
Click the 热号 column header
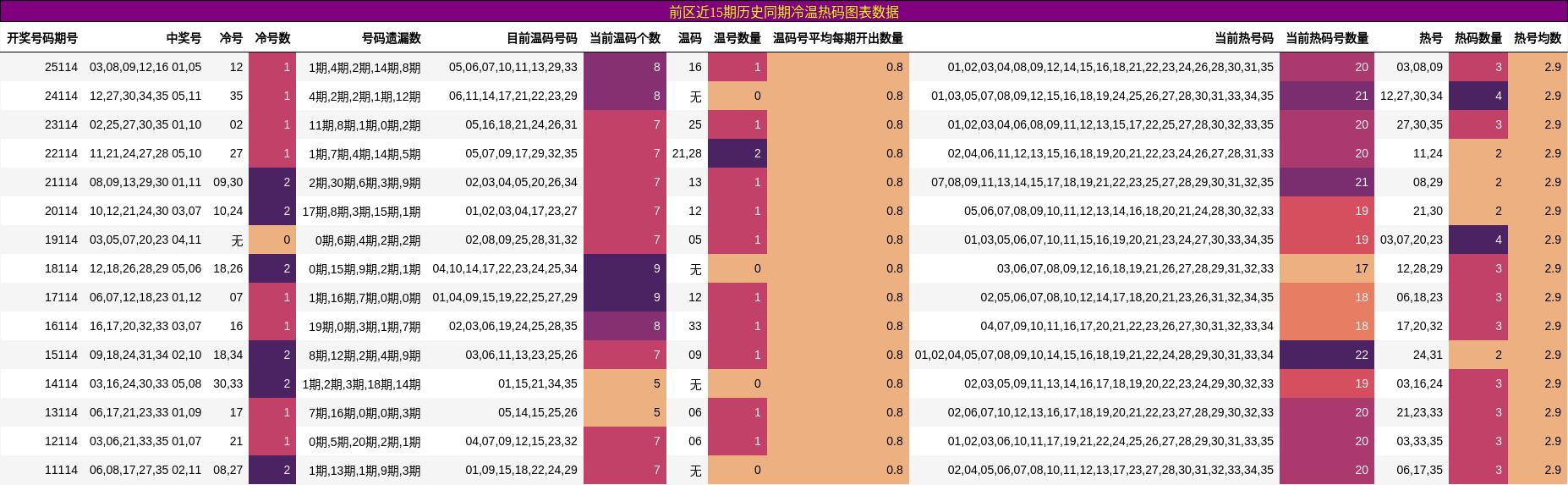1431,38
